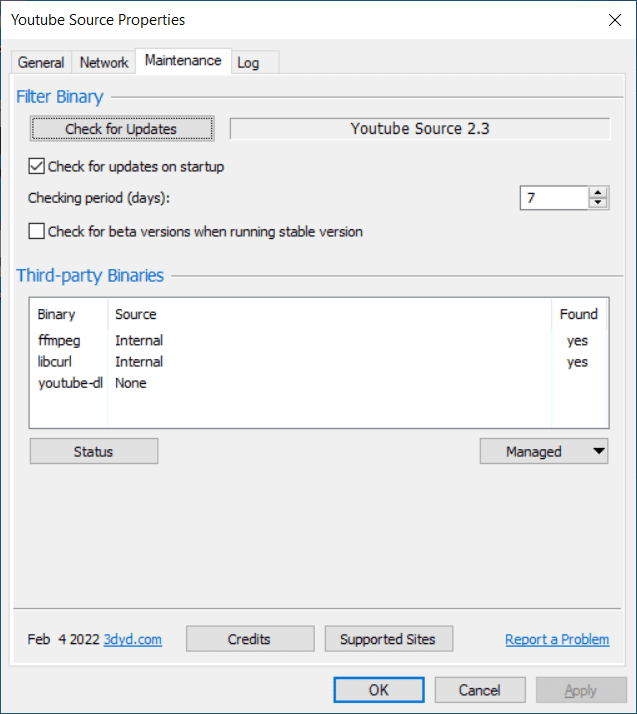Confirm with the OK button
The height and width of the screenshot is (714, 637).
pyautogui.click(x=379, y=690)
